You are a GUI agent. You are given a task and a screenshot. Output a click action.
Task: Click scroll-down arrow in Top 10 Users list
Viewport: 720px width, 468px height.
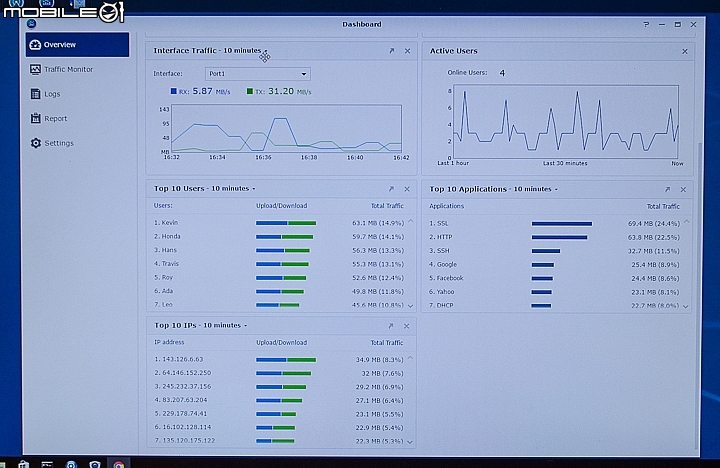pyautogui.click(x=411, y=306)
